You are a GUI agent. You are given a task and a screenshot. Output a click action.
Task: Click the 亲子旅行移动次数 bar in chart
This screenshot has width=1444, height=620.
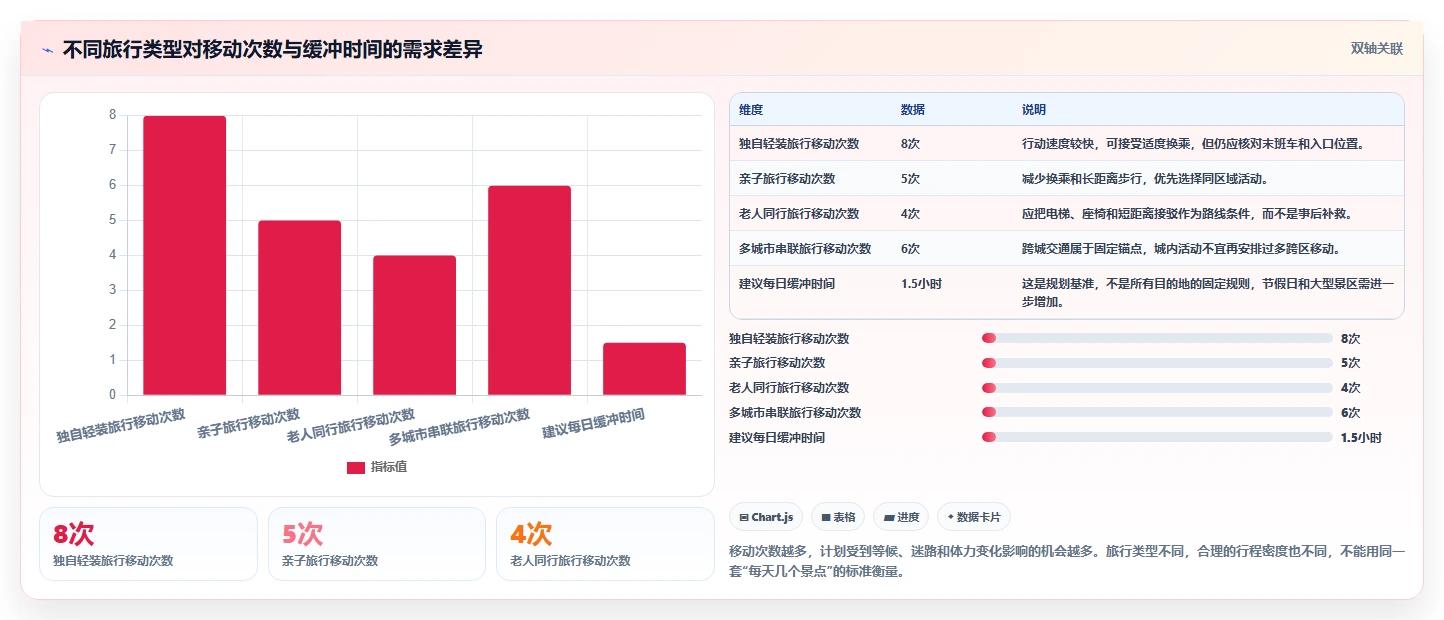click(x=300, y=307)
